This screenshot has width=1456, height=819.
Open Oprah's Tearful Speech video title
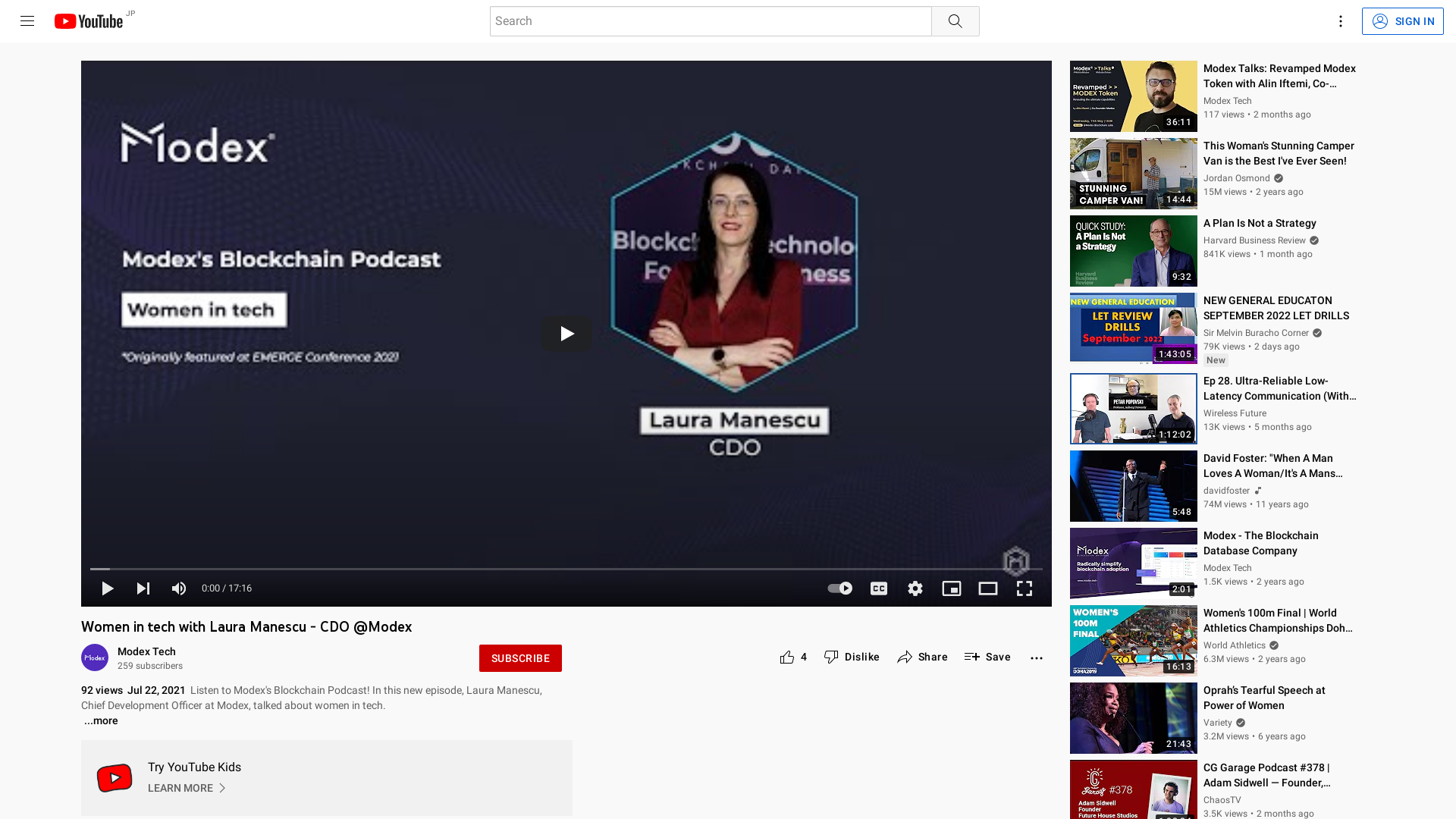tap(1264, 698)
